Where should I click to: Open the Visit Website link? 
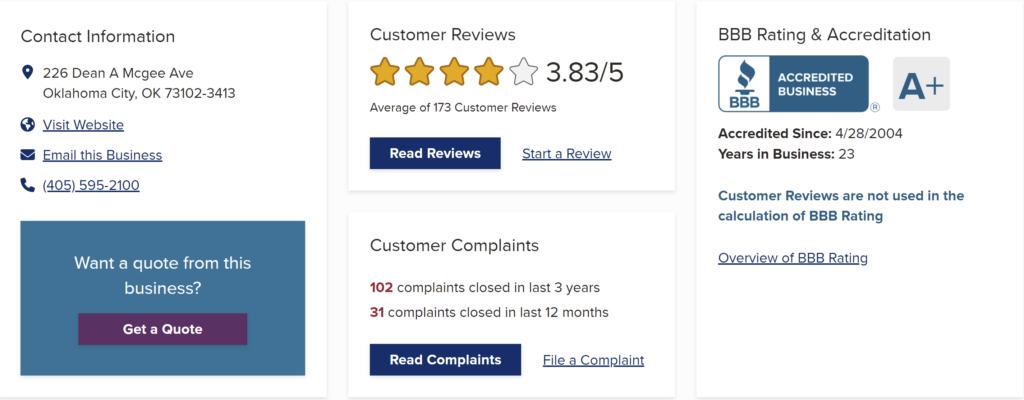tap(83, 125)
